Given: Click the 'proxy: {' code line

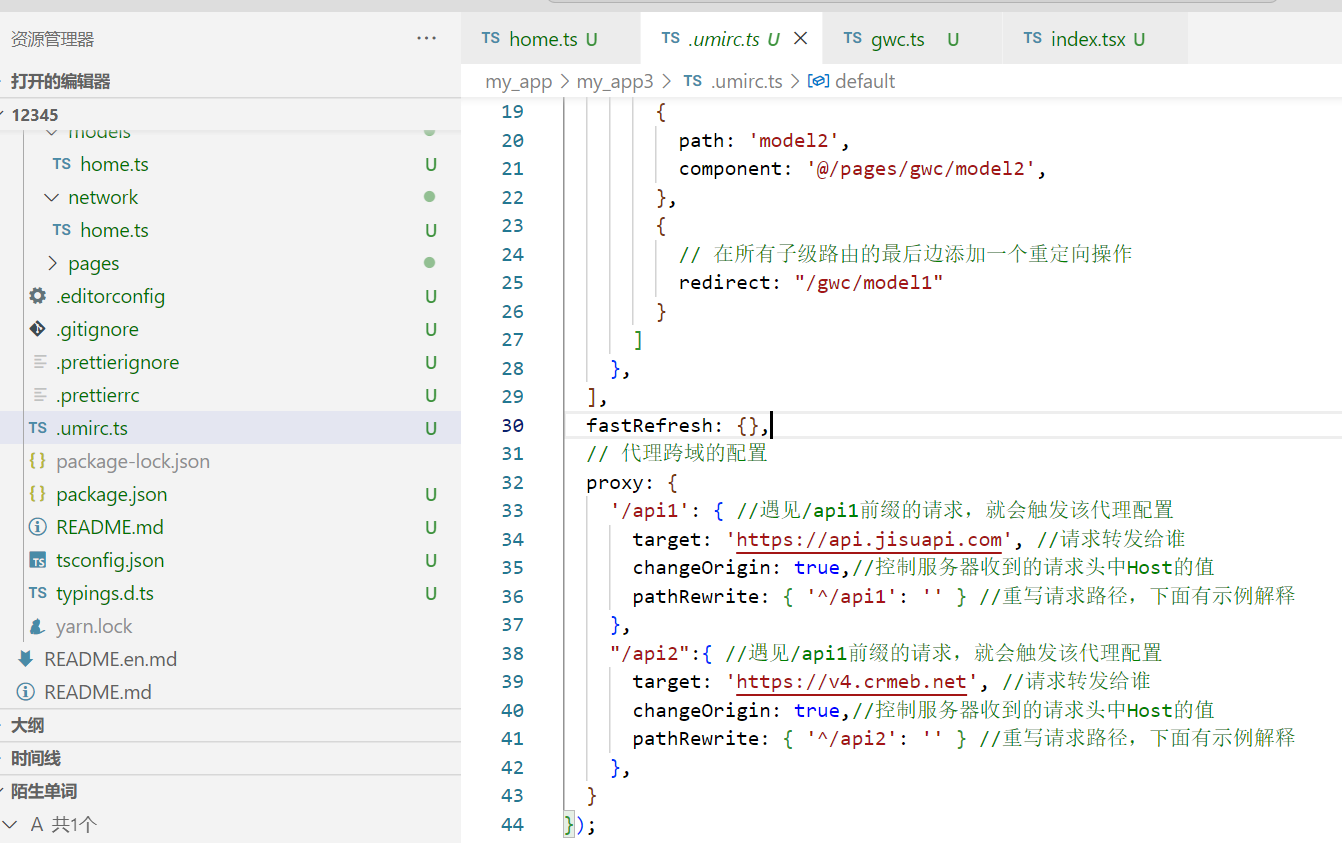Looking at the screenshot, I should click(x=632, y=483).
